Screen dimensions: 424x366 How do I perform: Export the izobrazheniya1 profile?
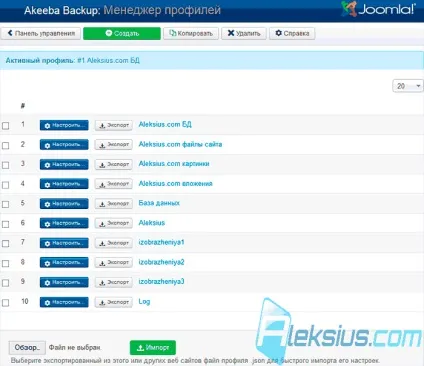114,243
